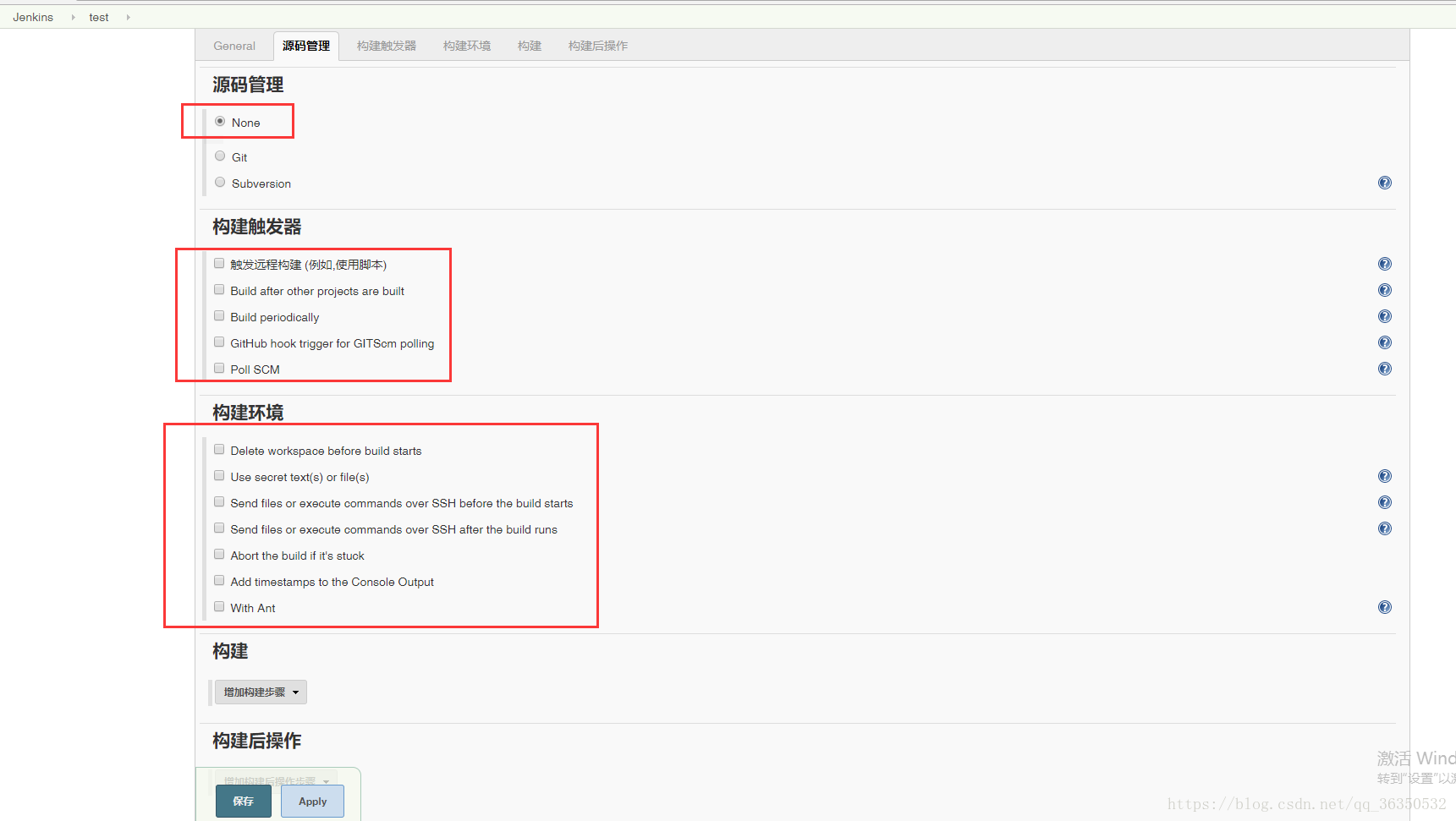Viewport: 1456px width, 821px height.
Task: Open the test project breadcrumb link
Action: pos(99,17)
